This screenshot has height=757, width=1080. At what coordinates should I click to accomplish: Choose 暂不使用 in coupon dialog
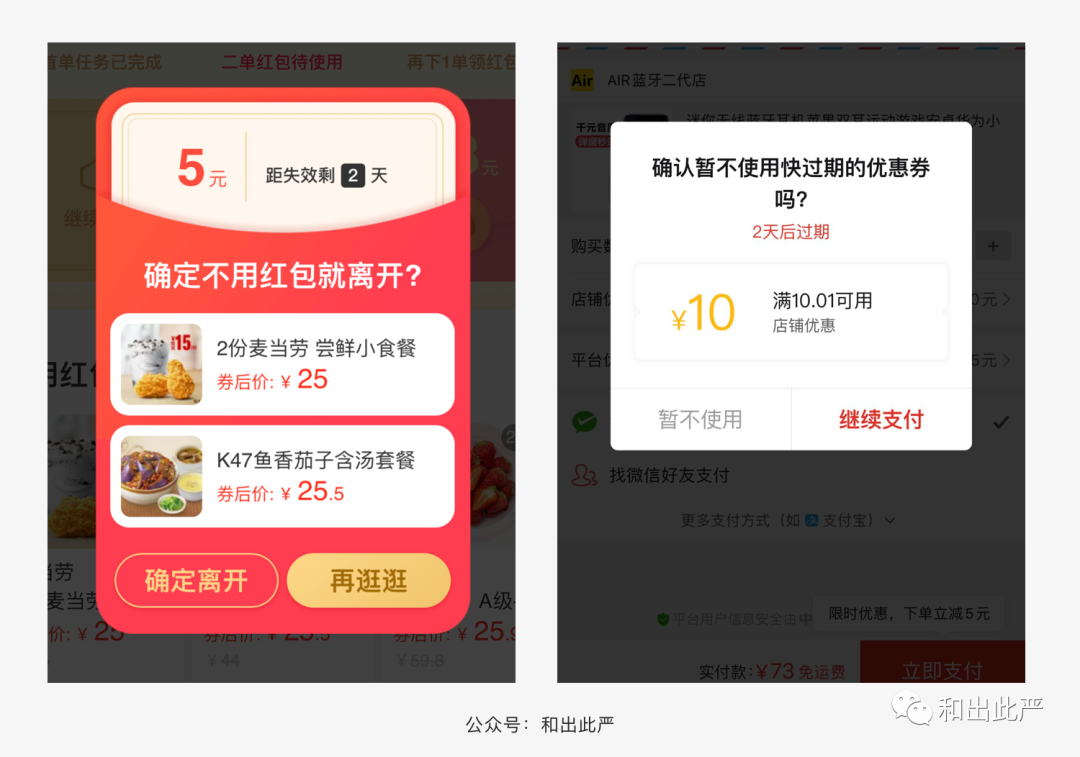700,419
